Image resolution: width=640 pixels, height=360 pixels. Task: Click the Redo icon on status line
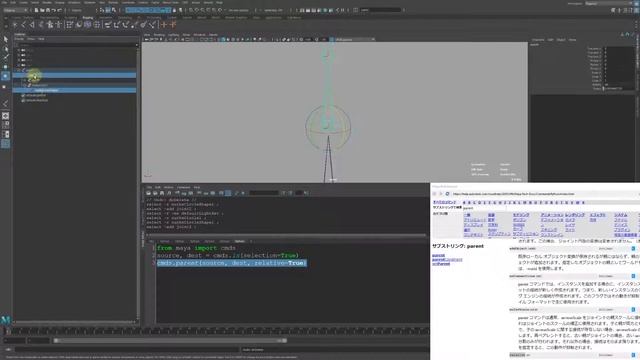coord(61,10)
